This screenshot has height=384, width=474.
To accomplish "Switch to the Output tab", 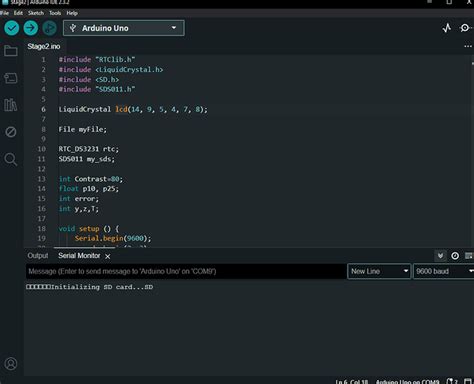I will (38, 256).
